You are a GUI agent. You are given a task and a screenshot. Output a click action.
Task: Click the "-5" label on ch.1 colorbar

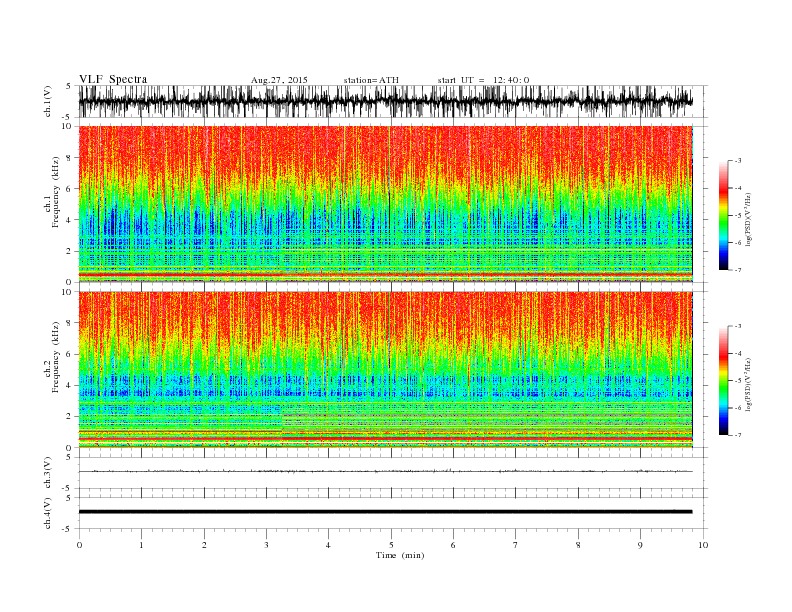click(x=738, y=216)
